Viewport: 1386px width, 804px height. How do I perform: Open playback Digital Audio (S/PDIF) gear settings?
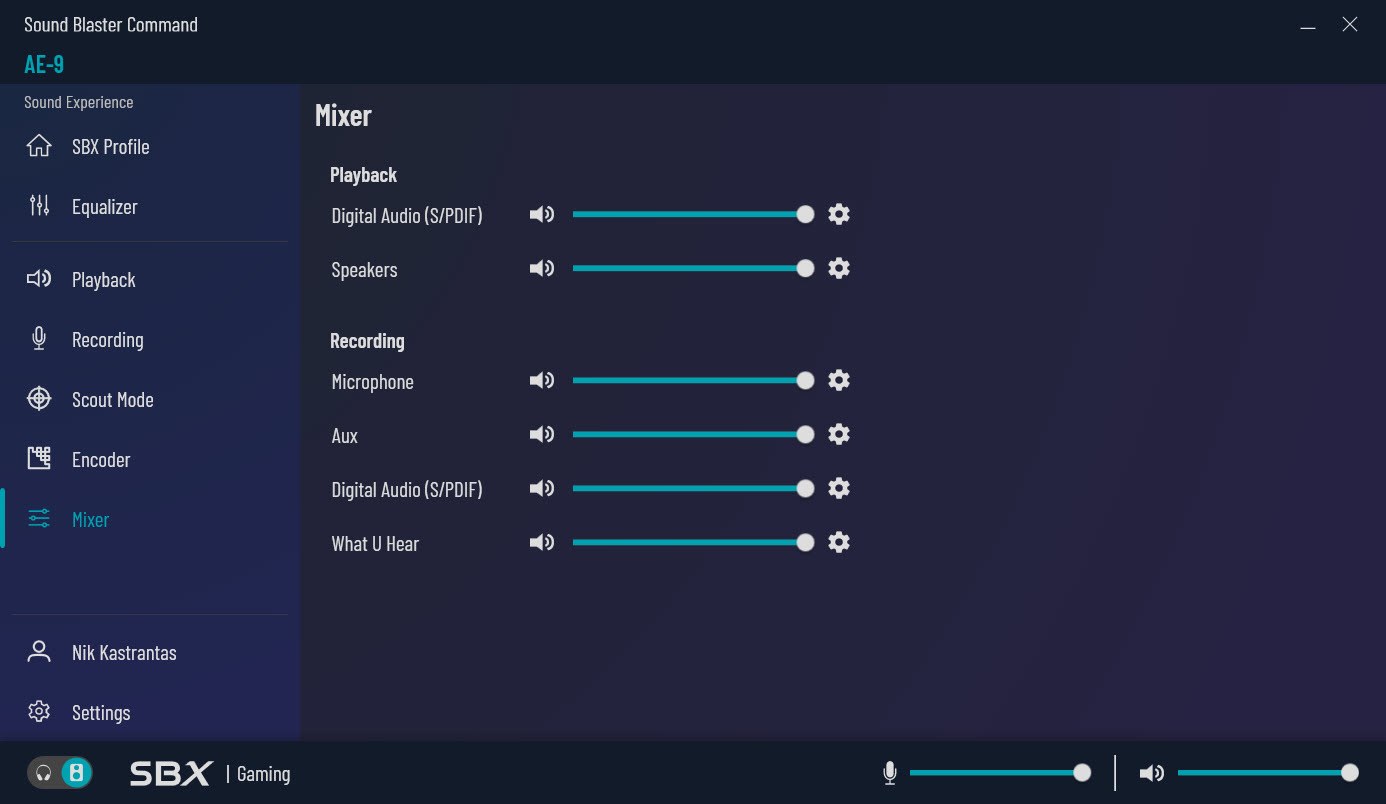[x=839, y=214]
